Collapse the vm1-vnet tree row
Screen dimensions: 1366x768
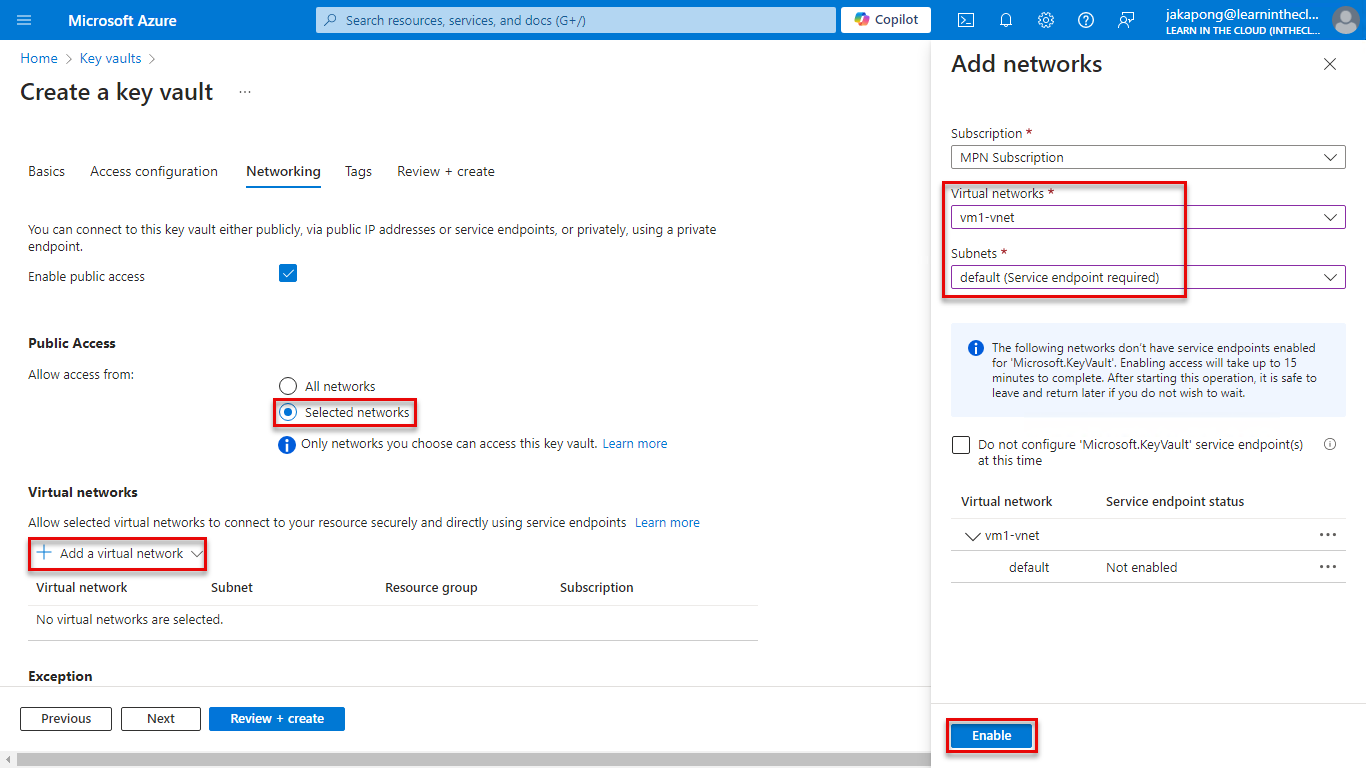click(972, 536)
